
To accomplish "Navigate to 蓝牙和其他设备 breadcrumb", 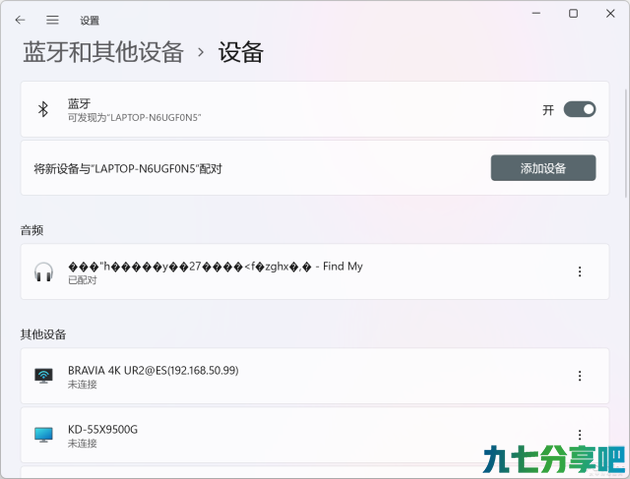I will [x=103, y=52].
